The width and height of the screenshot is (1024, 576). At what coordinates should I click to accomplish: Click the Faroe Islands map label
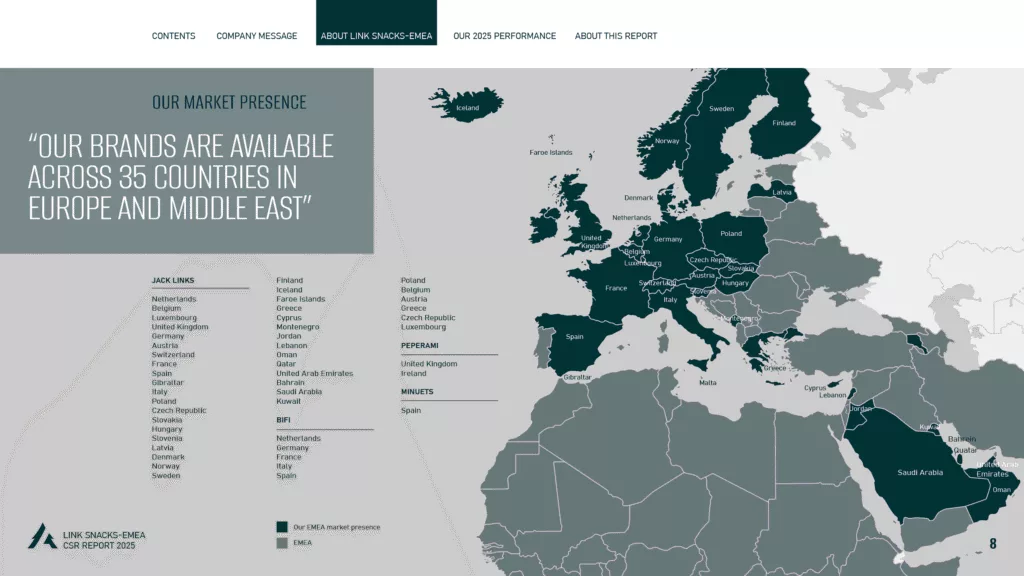point(551,152)
